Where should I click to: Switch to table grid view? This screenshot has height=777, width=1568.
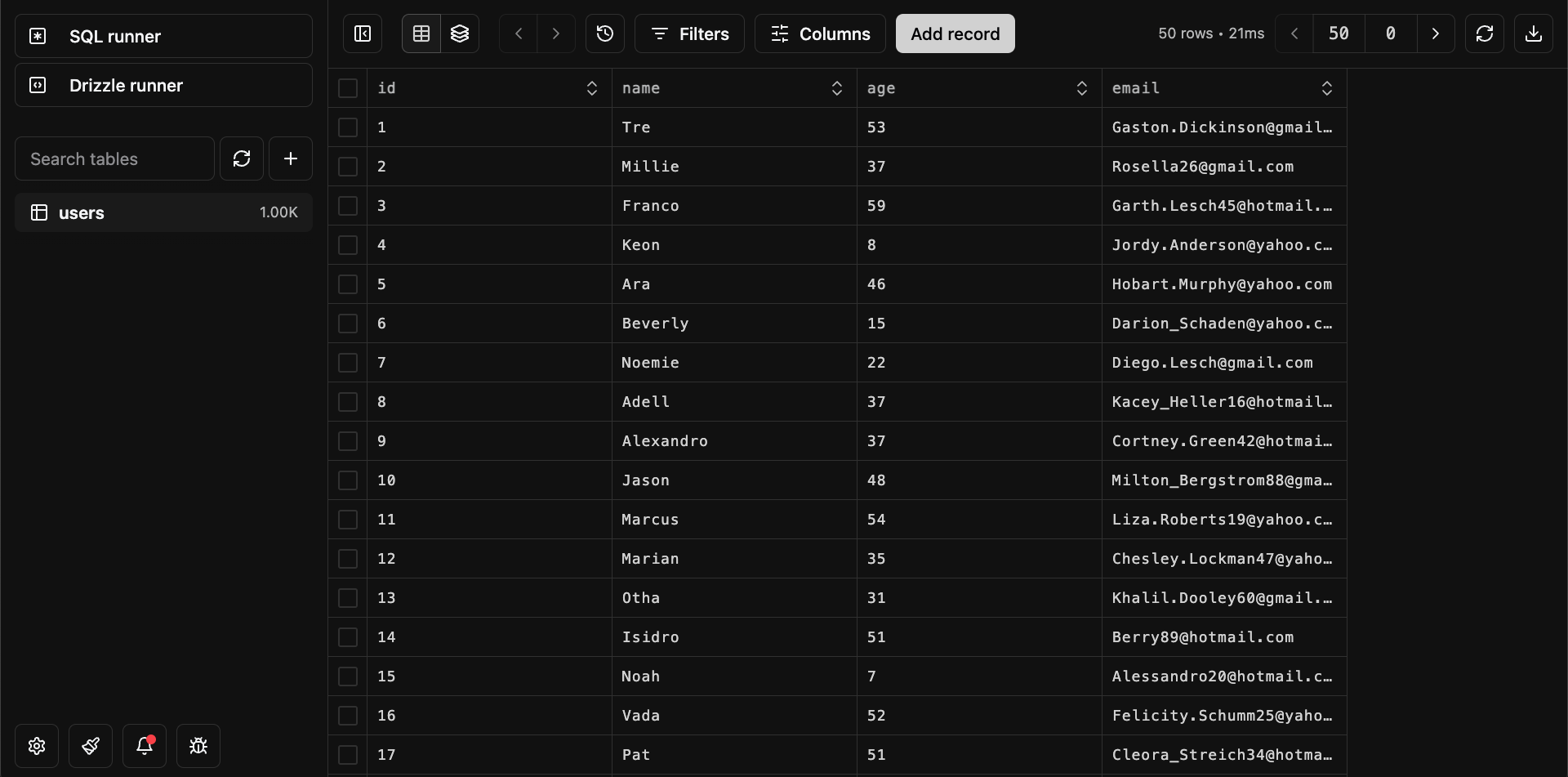coord(421,33)
